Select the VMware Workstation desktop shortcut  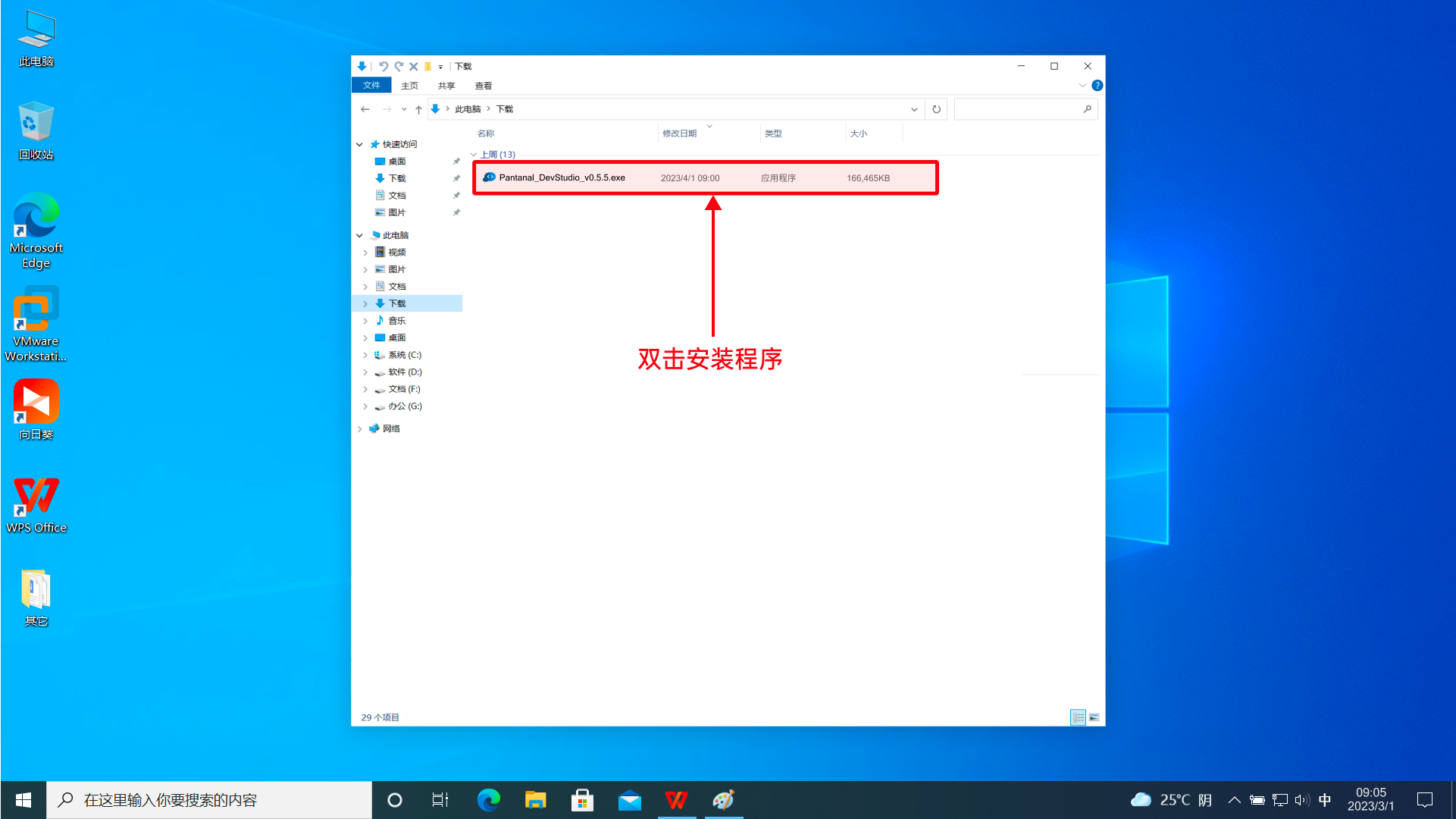tap(36, 325)
